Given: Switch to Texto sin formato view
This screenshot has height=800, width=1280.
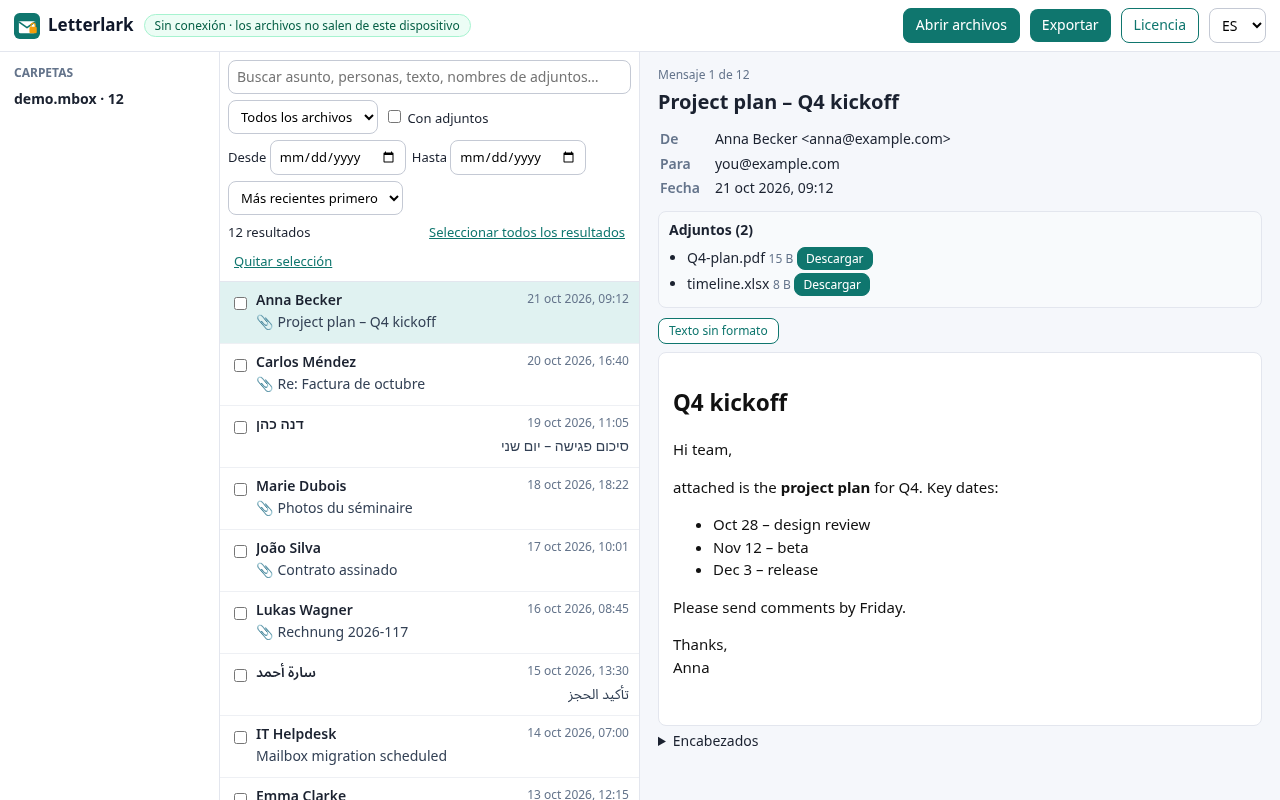Looking at the screenshot, I should (718, 331).
